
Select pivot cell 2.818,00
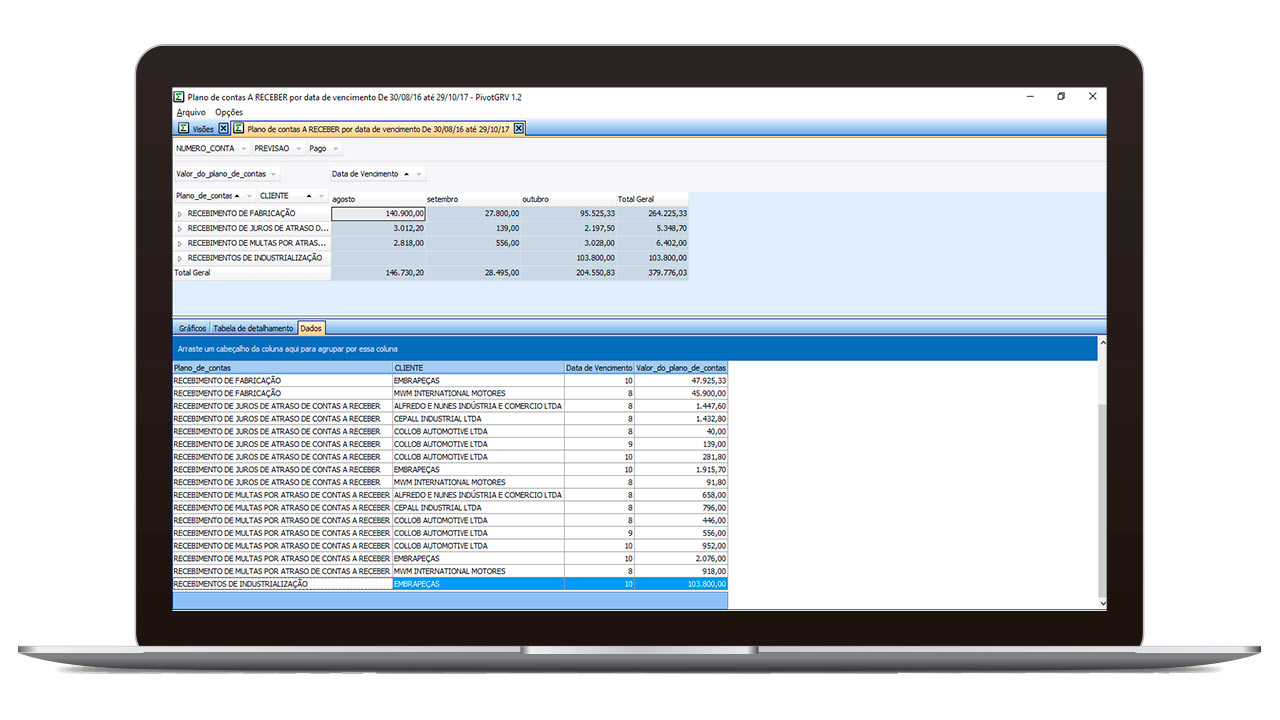378,243
